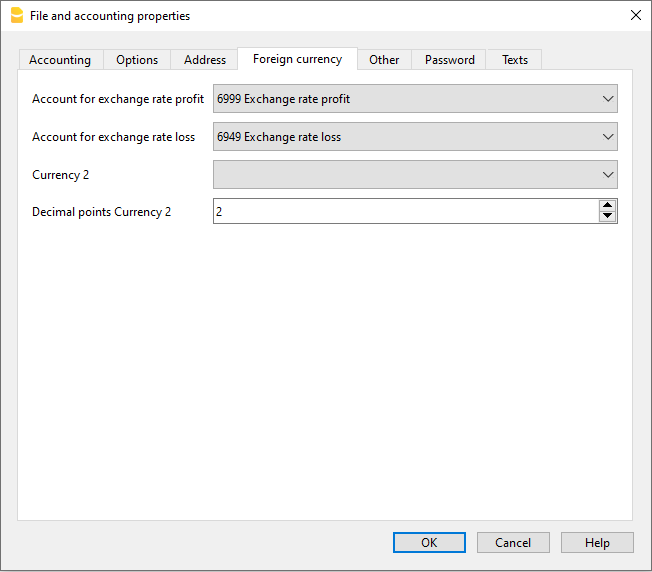Click the Banana app icon in title bar
This screenshot has width=652, height=572.
[x=16, y=15]
